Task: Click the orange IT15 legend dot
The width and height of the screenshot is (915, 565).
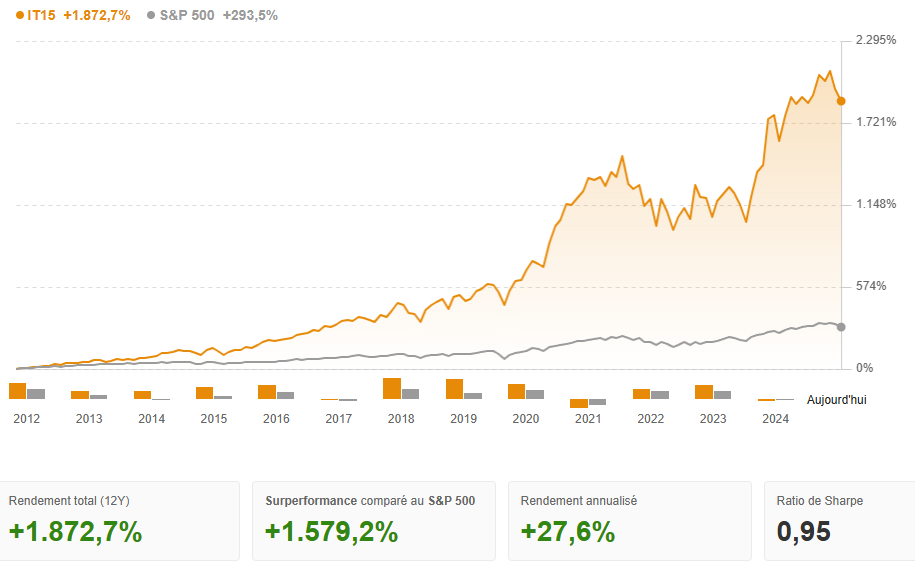Action: (20, 16)
